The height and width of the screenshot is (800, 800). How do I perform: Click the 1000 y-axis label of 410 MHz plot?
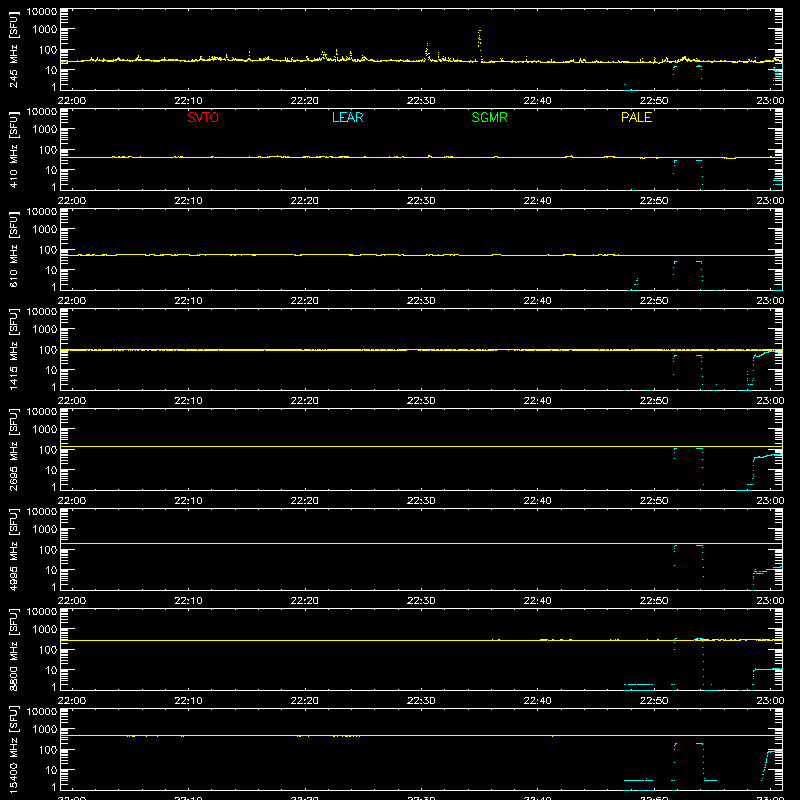click(45, 129)
